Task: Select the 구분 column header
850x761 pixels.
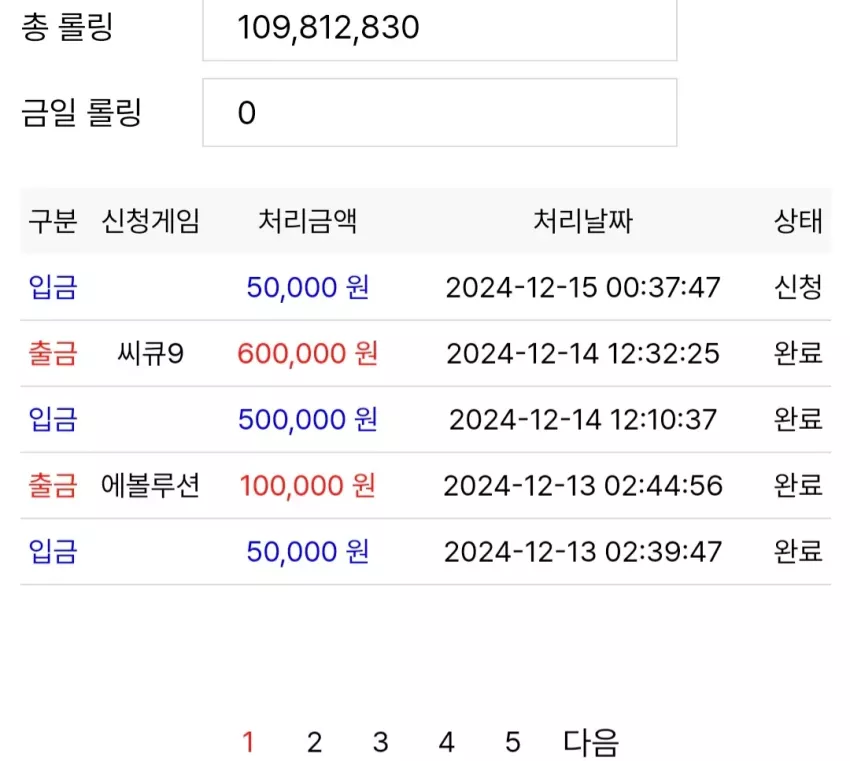Action: point(53,221)
